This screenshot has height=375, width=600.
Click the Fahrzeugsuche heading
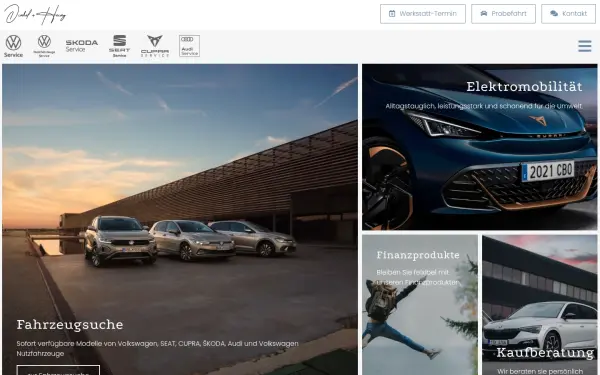click(x=70, y=324)
